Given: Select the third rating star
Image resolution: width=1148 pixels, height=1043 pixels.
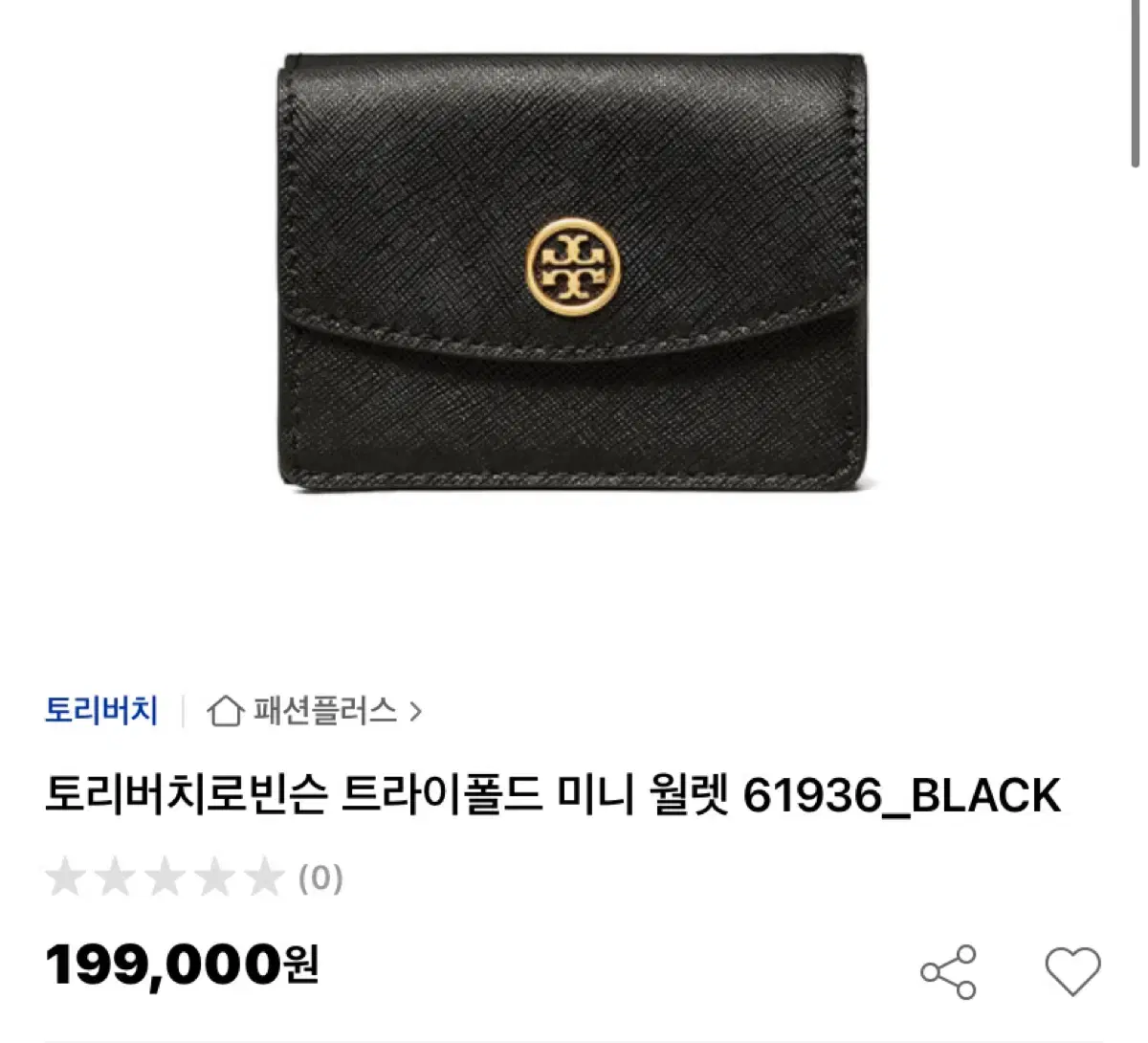Looking at the screenshot, I should point(165,877).
